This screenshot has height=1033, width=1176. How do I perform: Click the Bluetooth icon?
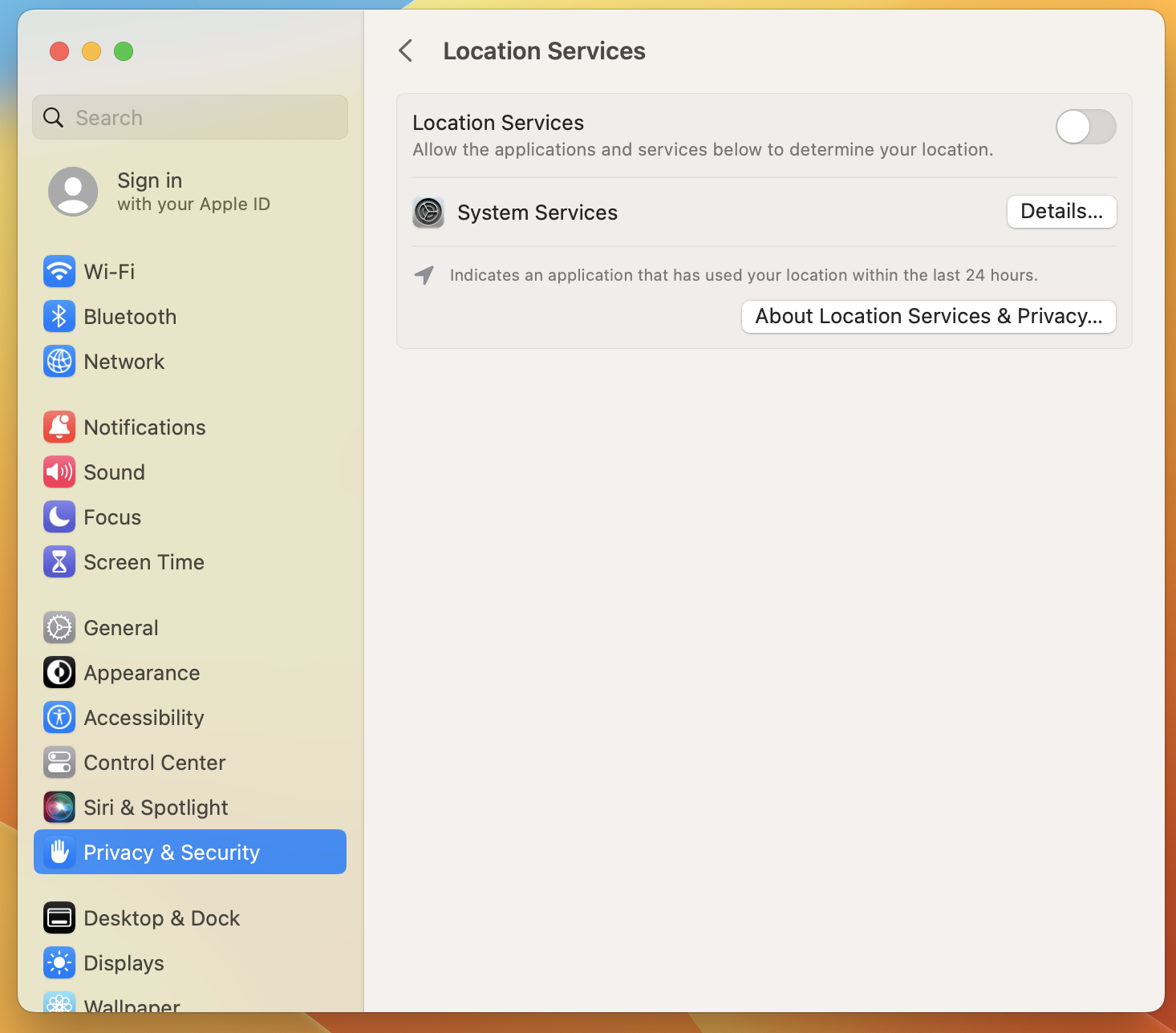pyautogui.click(x=59, y=317)
